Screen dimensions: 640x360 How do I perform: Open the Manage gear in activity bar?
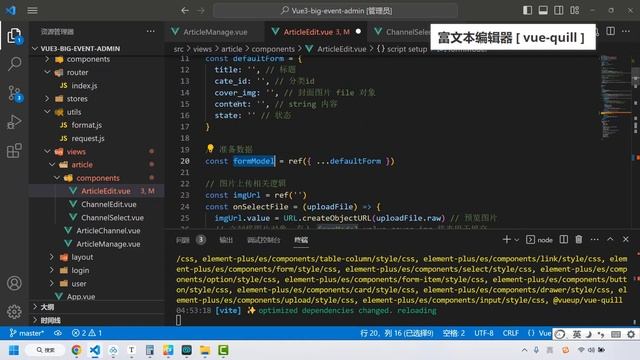(x=14, y=311)
